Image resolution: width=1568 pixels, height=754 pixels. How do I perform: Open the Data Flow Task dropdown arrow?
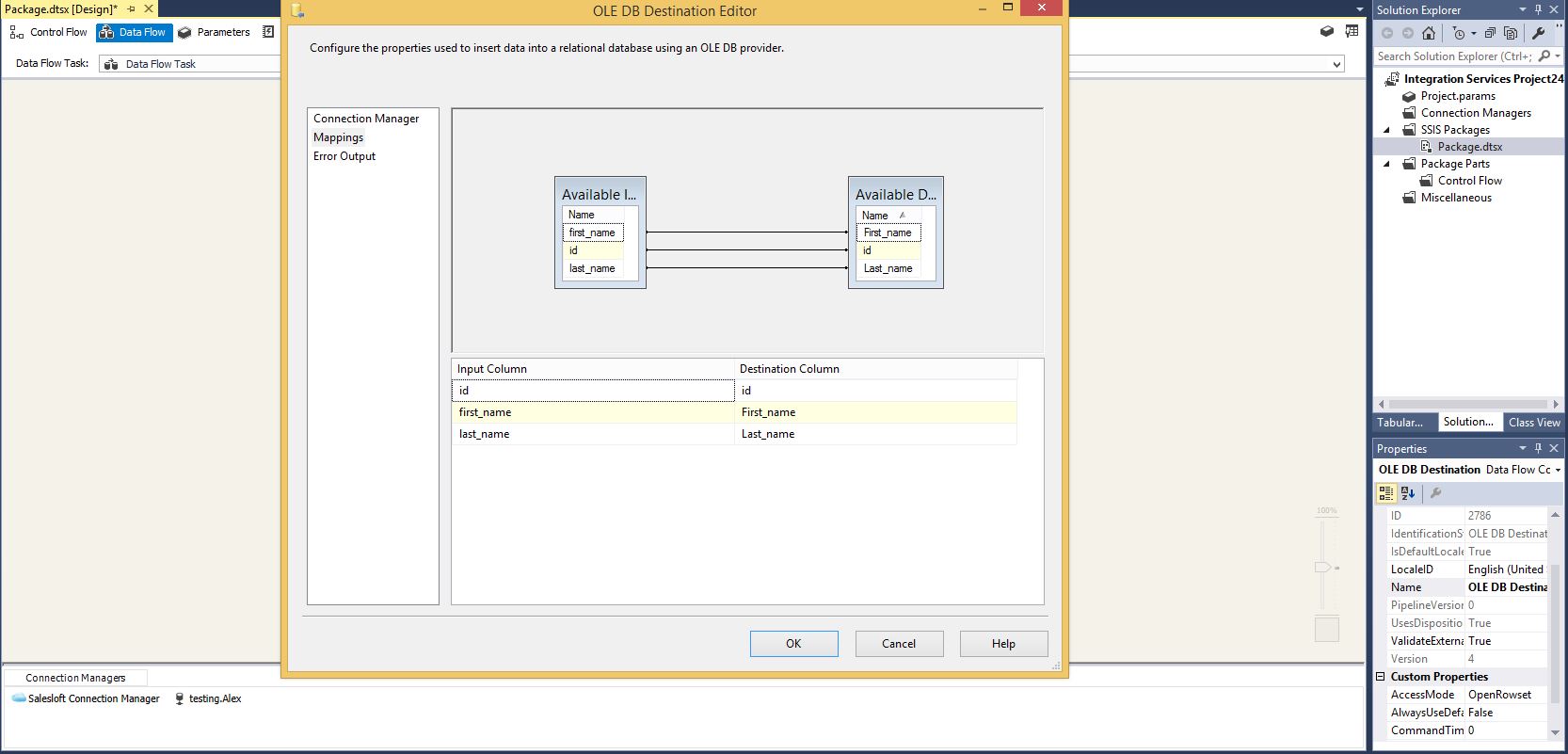coord(1336,64)
